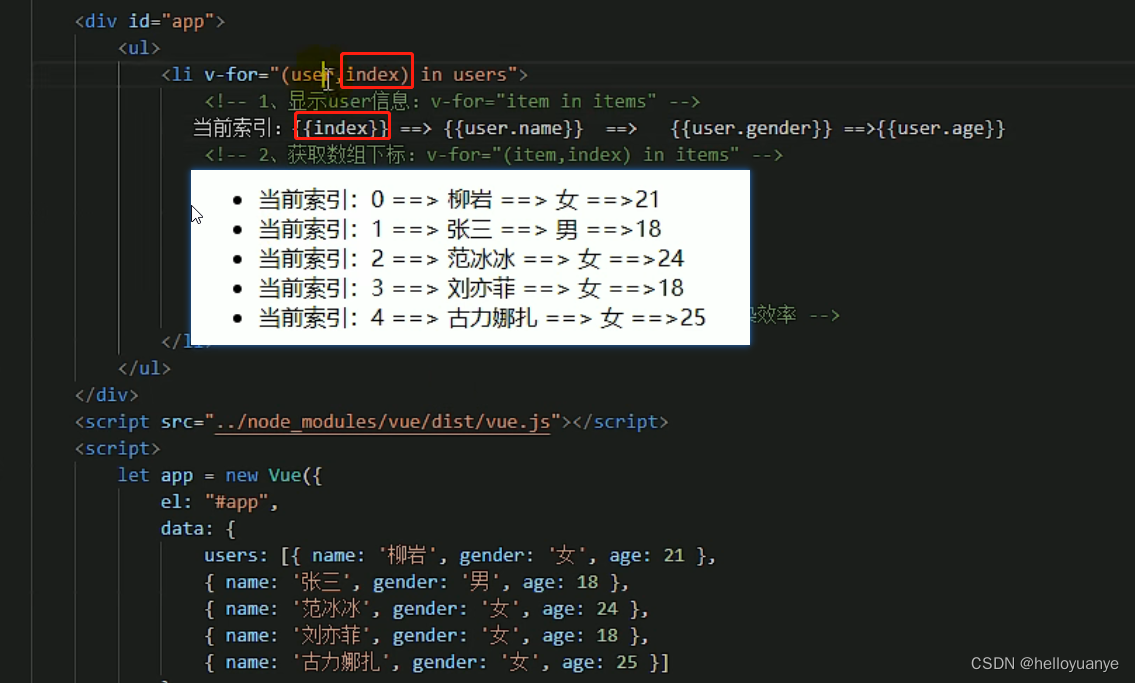
Task: Click the output row for 范冰冰
Action: coord(471,259)
